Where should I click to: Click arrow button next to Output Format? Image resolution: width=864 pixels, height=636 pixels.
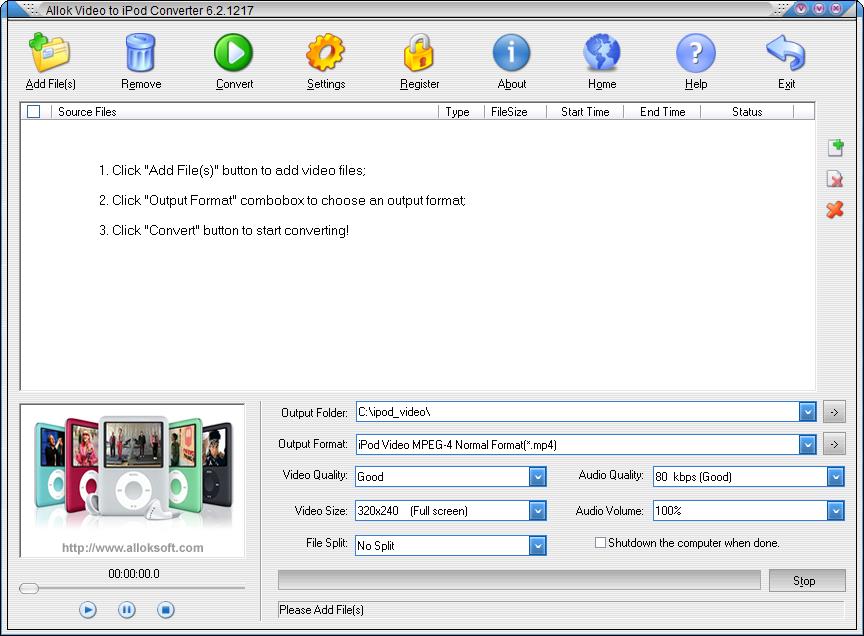tap(834, 444)
